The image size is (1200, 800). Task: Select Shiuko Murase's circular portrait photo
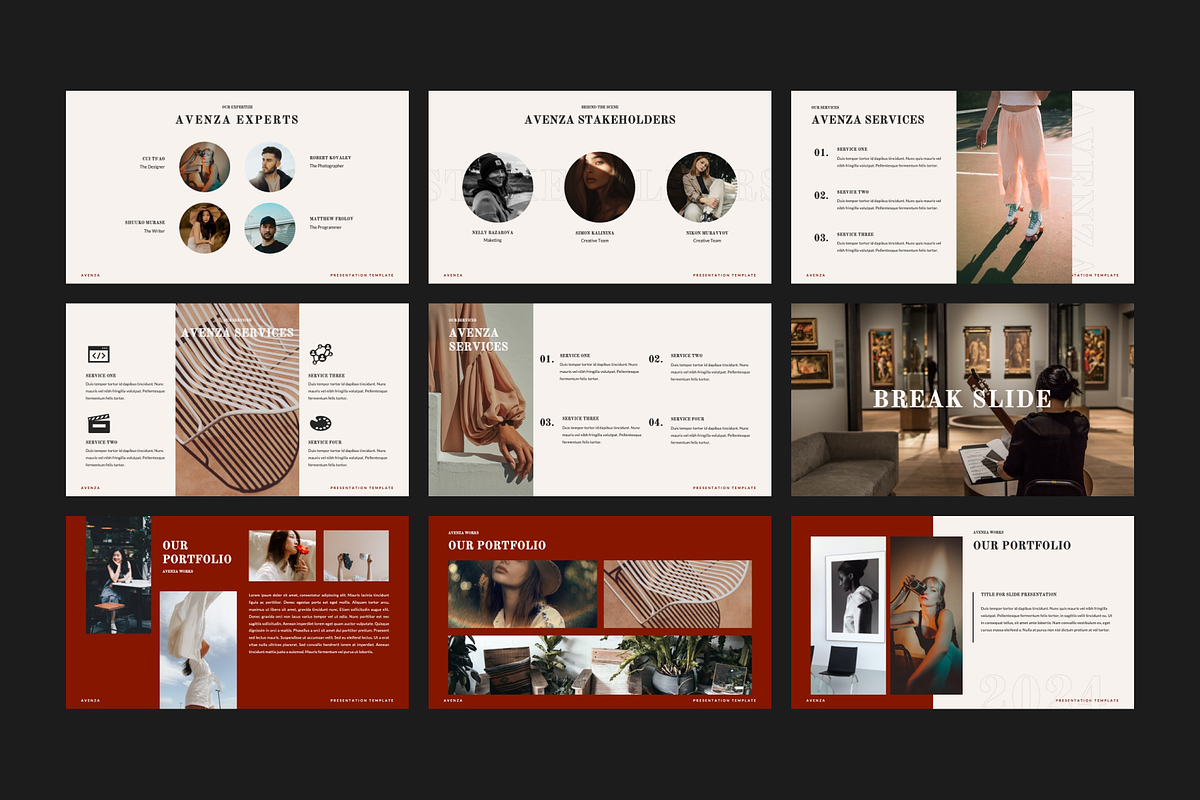tap(205, 228)
